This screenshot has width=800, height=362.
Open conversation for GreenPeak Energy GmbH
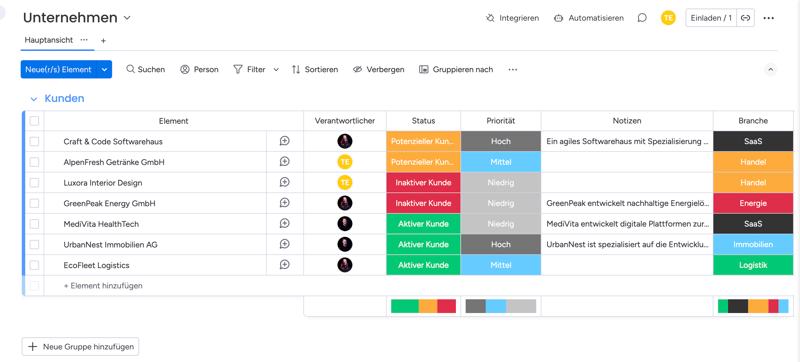click(285, 203)
